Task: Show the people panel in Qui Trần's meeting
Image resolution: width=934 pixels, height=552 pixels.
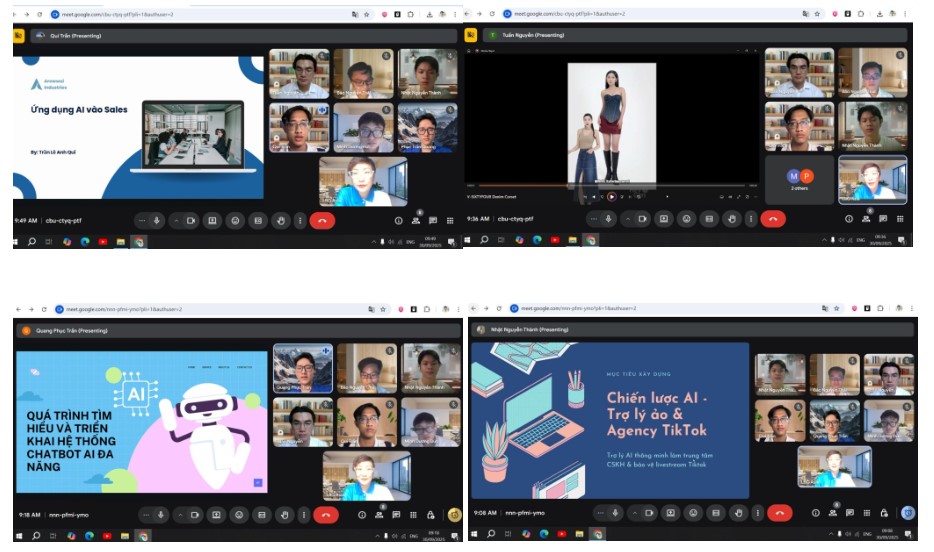Action: click(415, 220)
